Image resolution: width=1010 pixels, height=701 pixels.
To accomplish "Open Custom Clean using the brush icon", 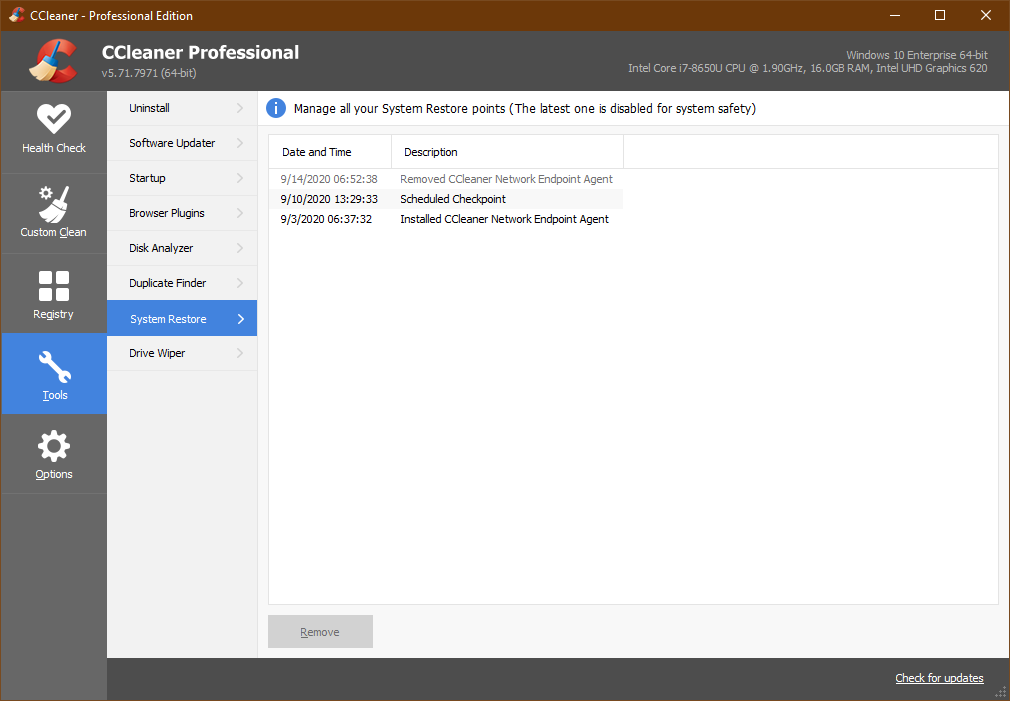I will pyautogui.click(x=54, y=203).
